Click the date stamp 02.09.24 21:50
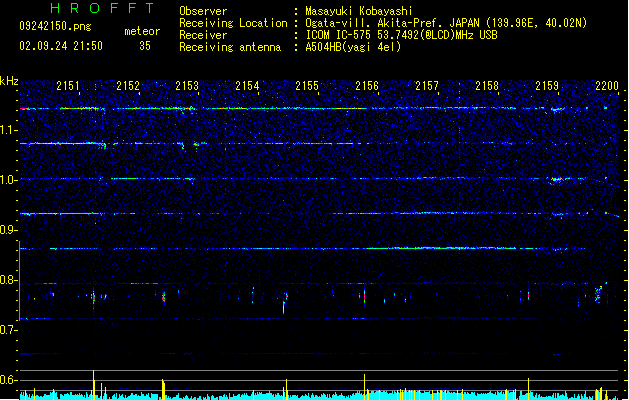 coord(61,46)
